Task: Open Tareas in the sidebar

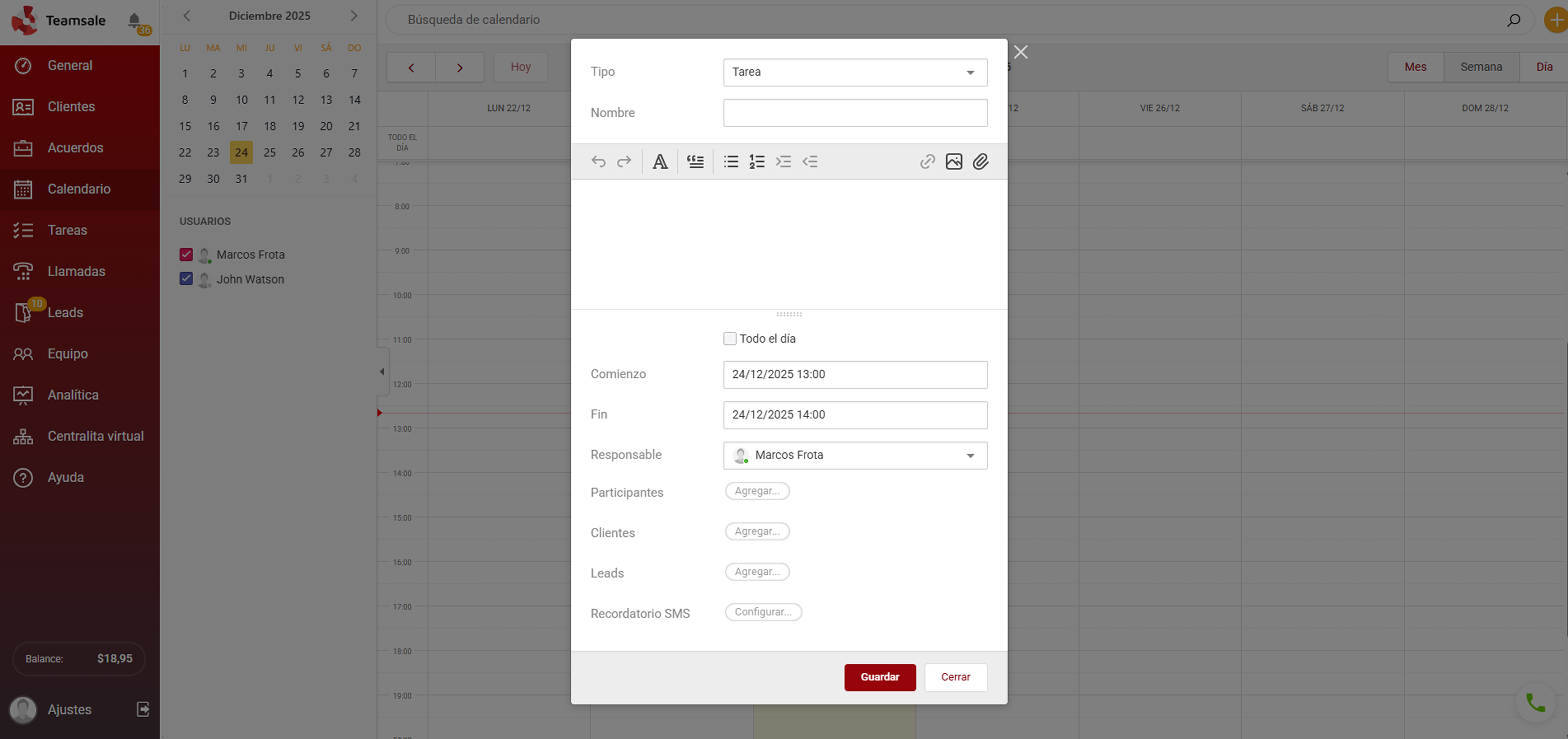Action: [67, 230]
